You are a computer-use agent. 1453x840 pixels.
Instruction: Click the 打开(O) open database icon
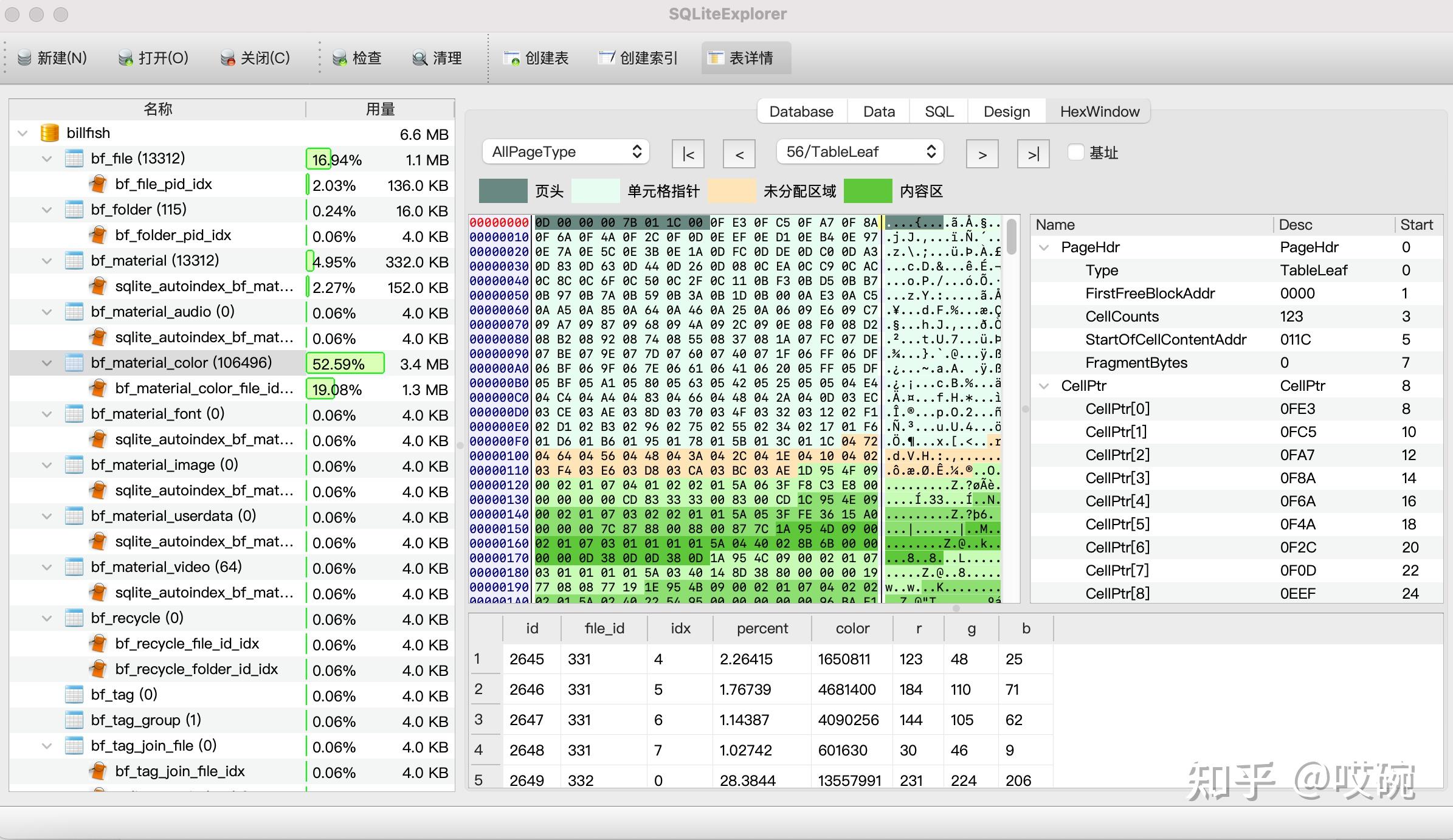[x=125, y=58]
